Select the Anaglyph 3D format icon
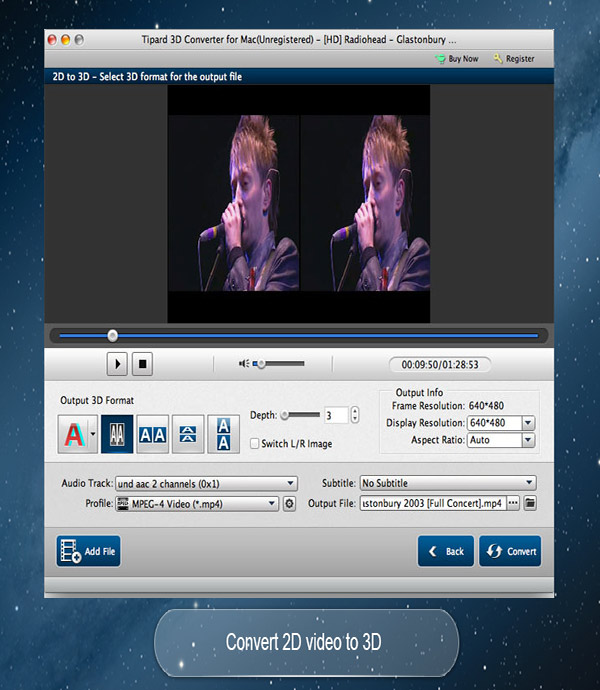The height and width of the screenshot is (690, 600). [x=73, y=433]
